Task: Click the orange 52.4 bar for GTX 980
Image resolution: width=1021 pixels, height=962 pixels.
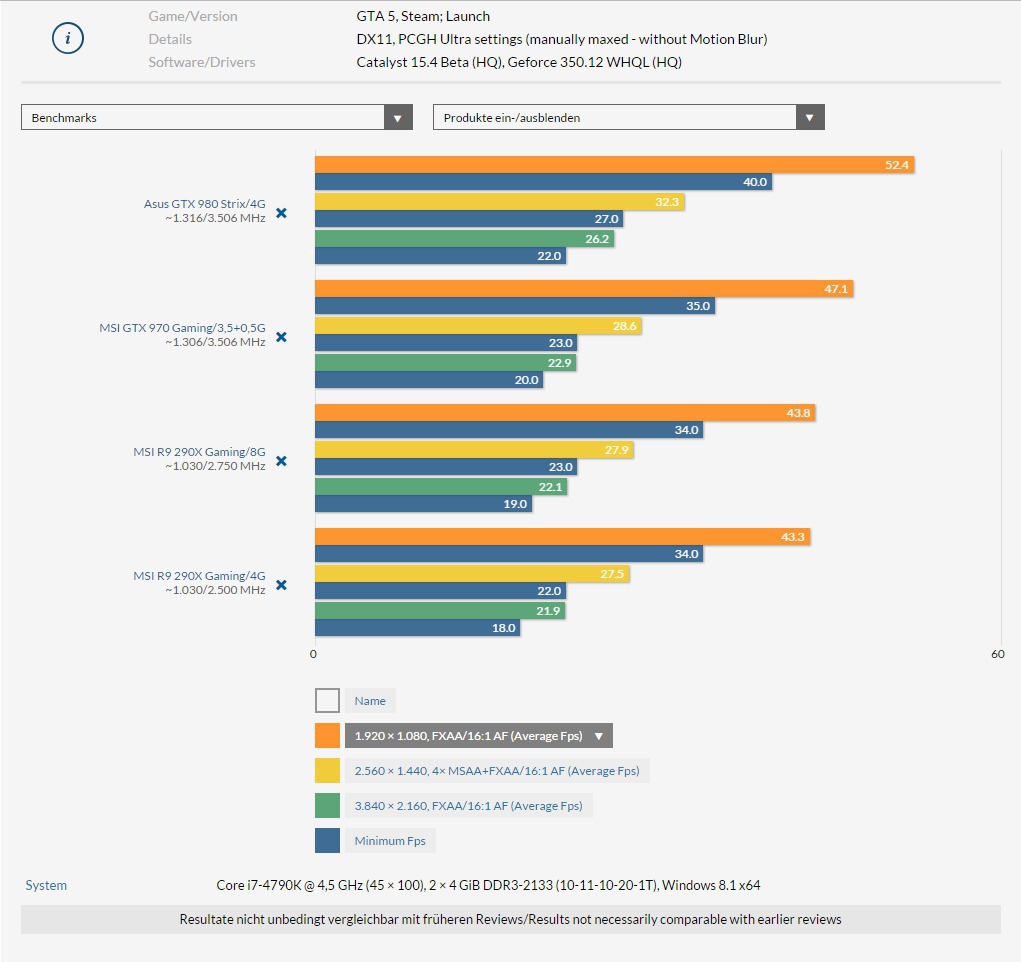Action: [x=615, y=165]
